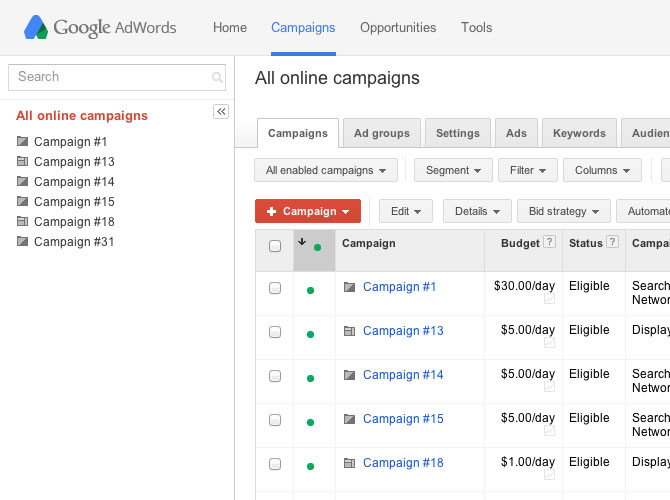Click folder icon beside sidebar Campaign #31
Image resolution: width=670 pixels, height=500 pixels.
[22, 241]
